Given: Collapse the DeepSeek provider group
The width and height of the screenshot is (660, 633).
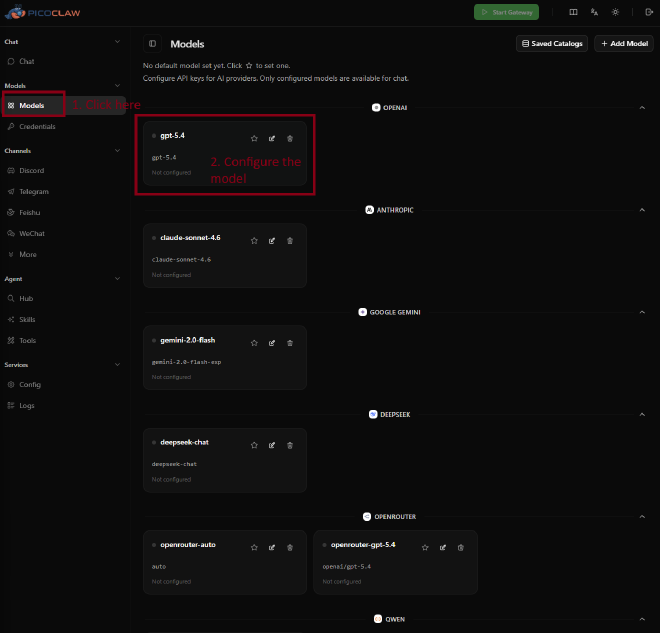Looking at the screenshot, I should [x=642, y=415].
